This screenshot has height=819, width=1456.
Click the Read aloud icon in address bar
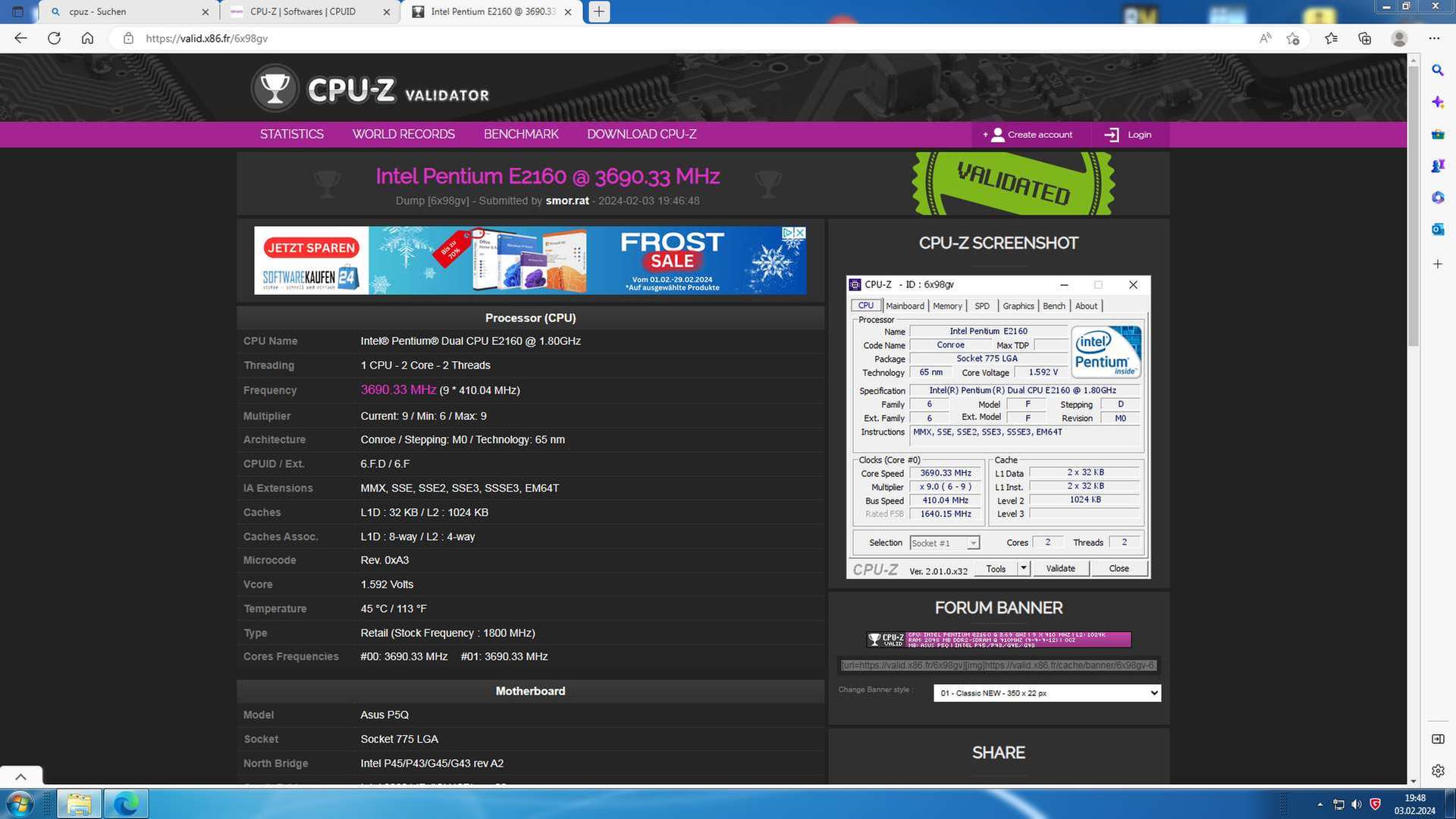coord(1265,38)
